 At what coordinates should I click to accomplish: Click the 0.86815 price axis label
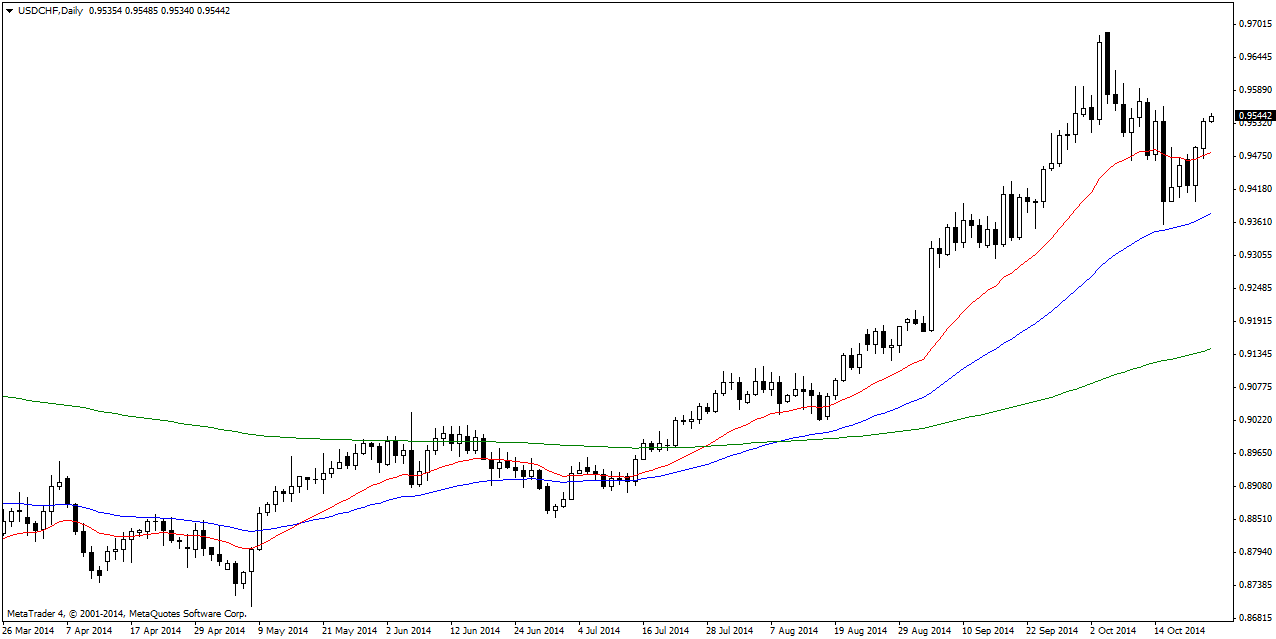pyautogui.click(x=1254, y=617)
